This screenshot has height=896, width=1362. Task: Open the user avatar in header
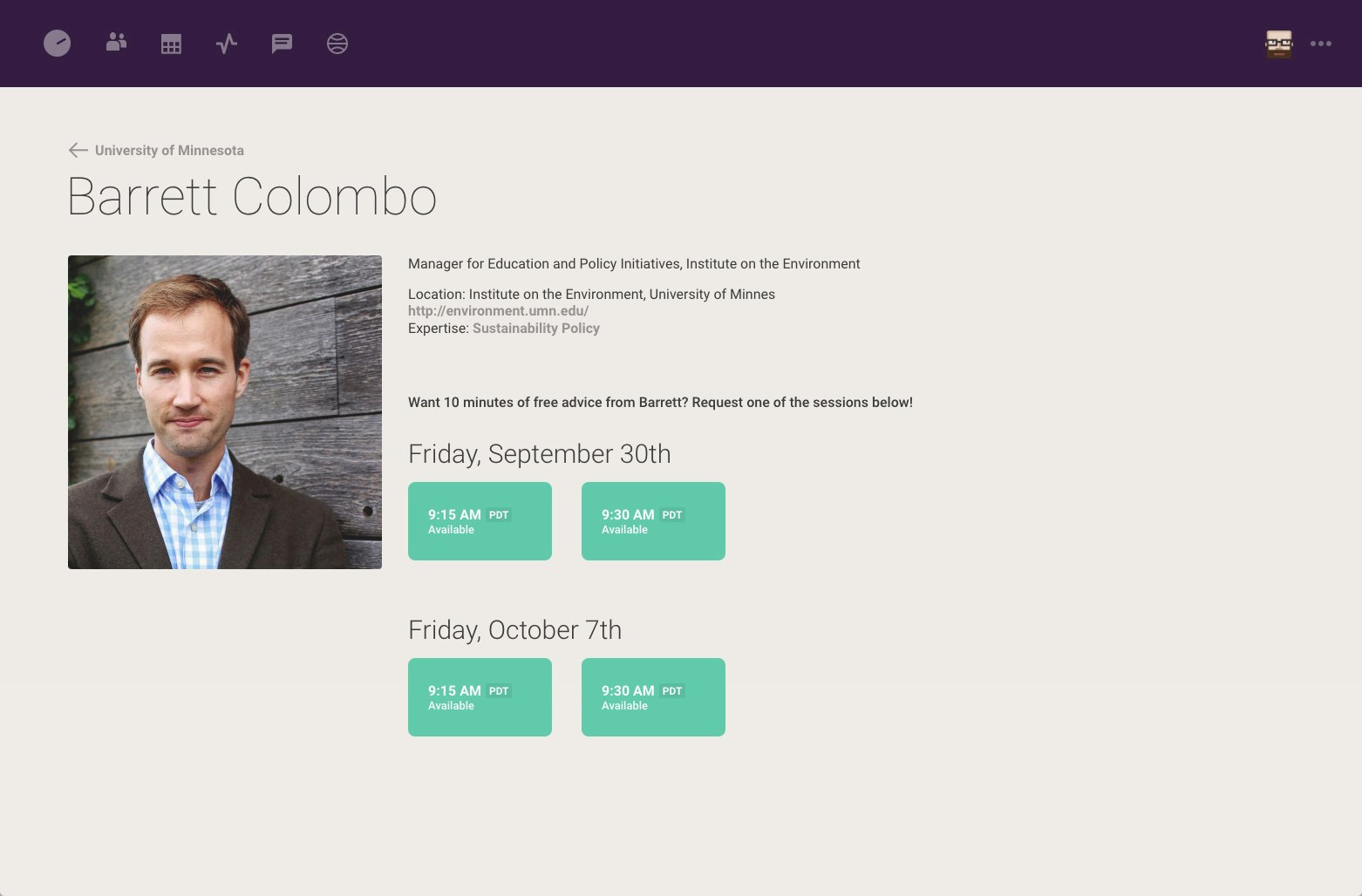coord(1279,44)
